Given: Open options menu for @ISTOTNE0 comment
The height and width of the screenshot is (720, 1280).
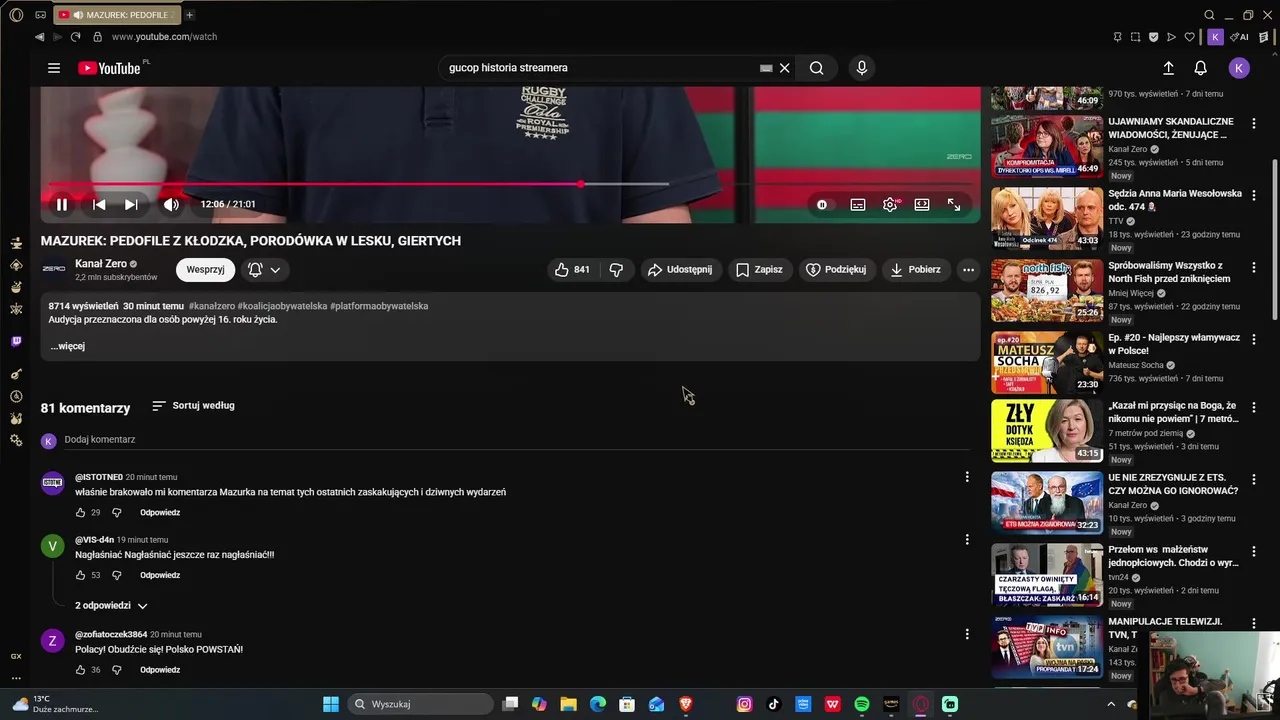Looking at the screenshot, I should (967, 477).
